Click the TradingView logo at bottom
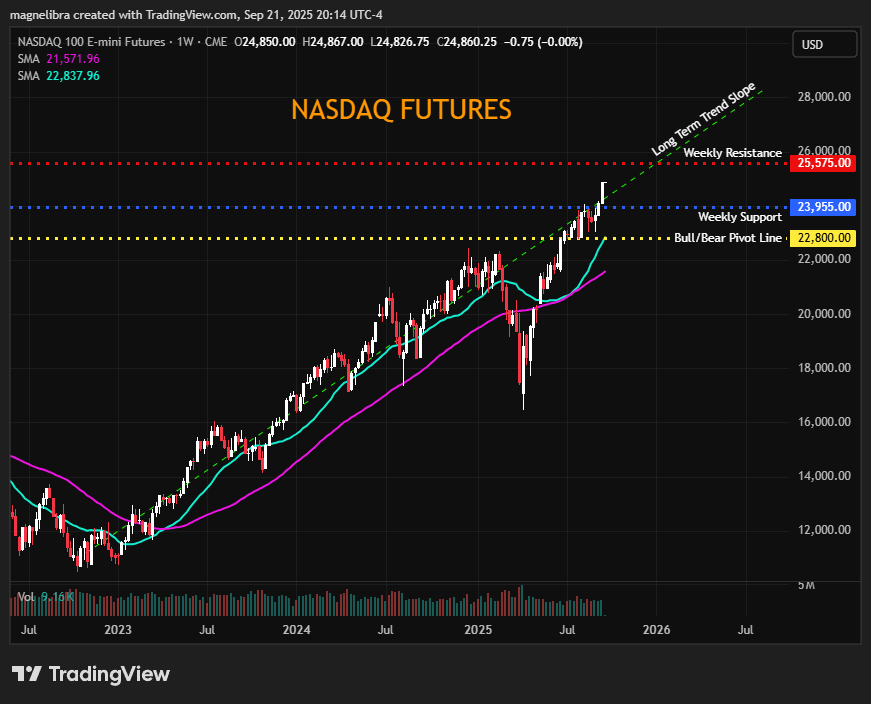The width and height of the screenshot is (871, 704). click(91, 674)
